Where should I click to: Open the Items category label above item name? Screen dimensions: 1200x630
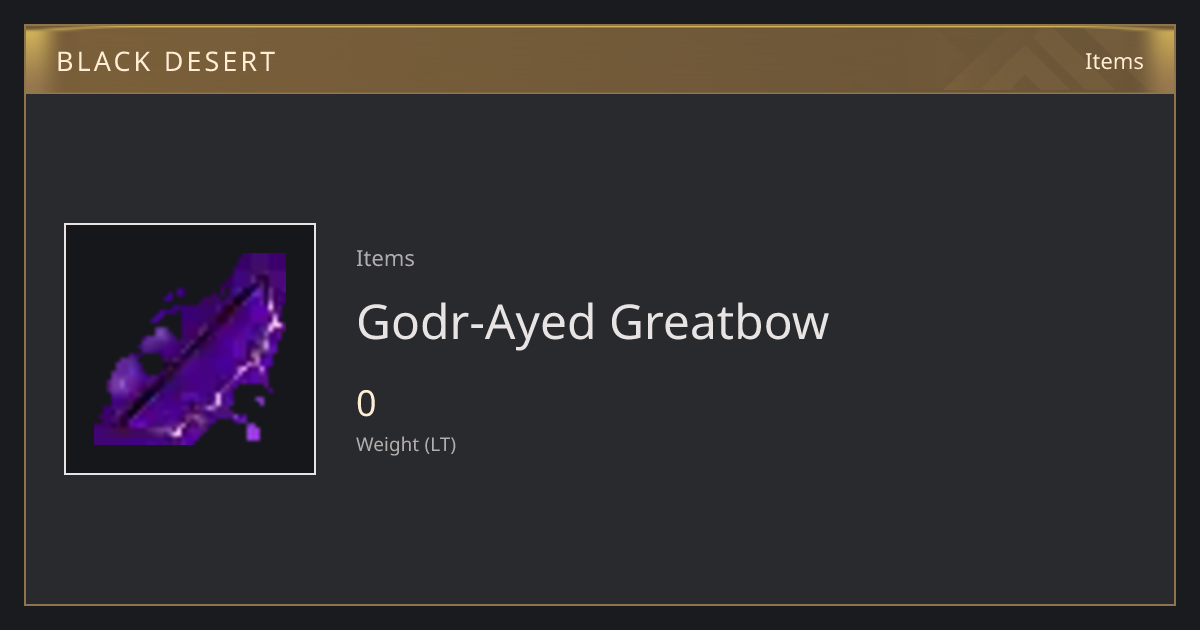[x=385, y=258]
